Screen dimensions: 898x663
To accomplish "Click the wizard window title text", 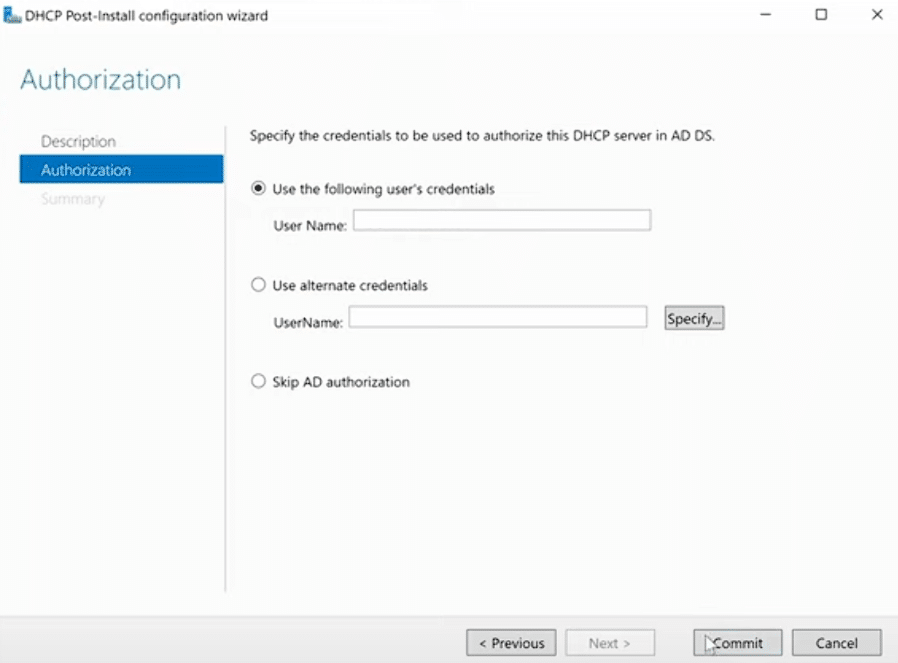I will pyautogui.click(x=146, y=15).
